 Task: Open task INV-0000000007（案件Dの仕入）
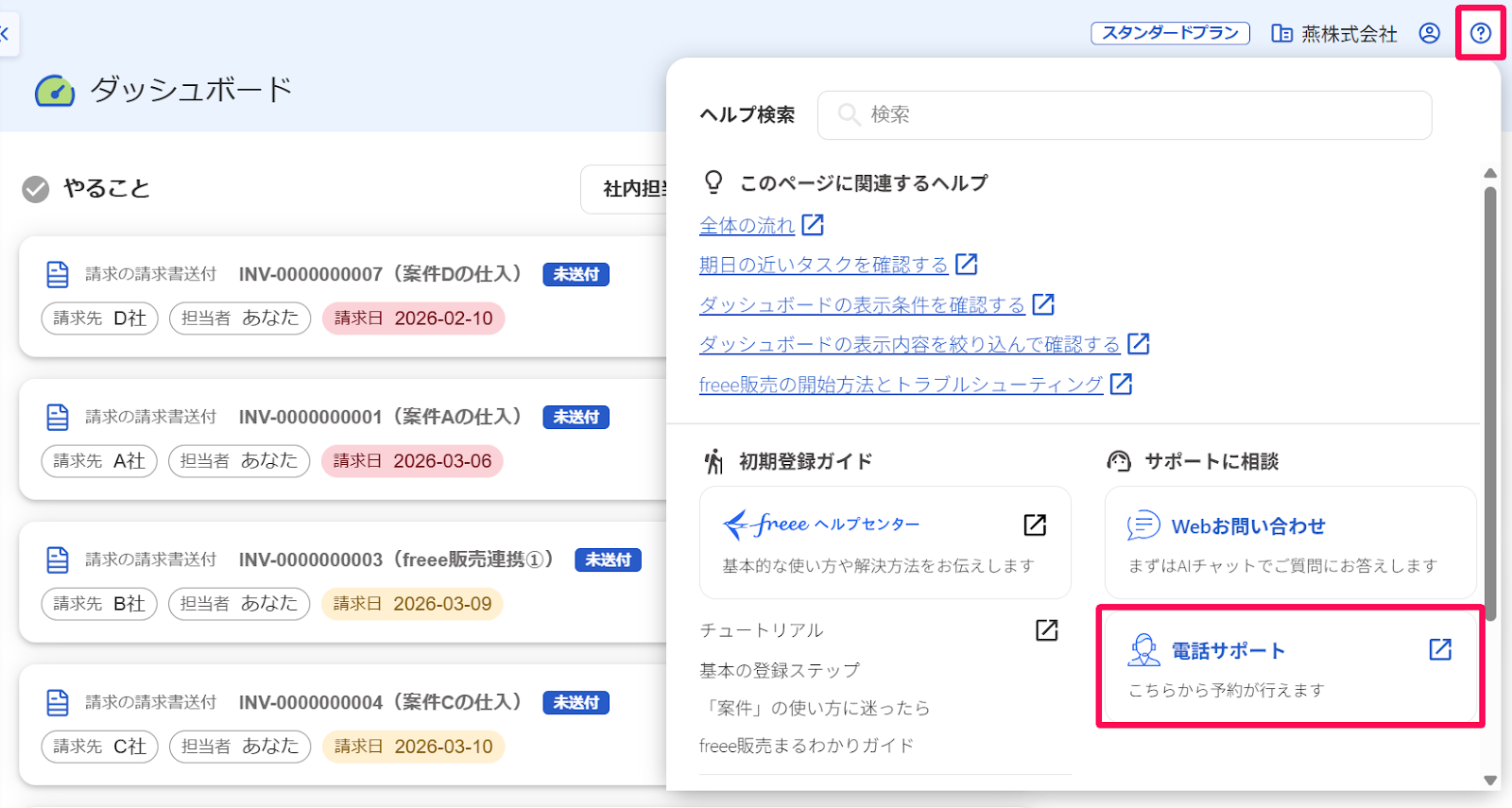pos(380,274)
